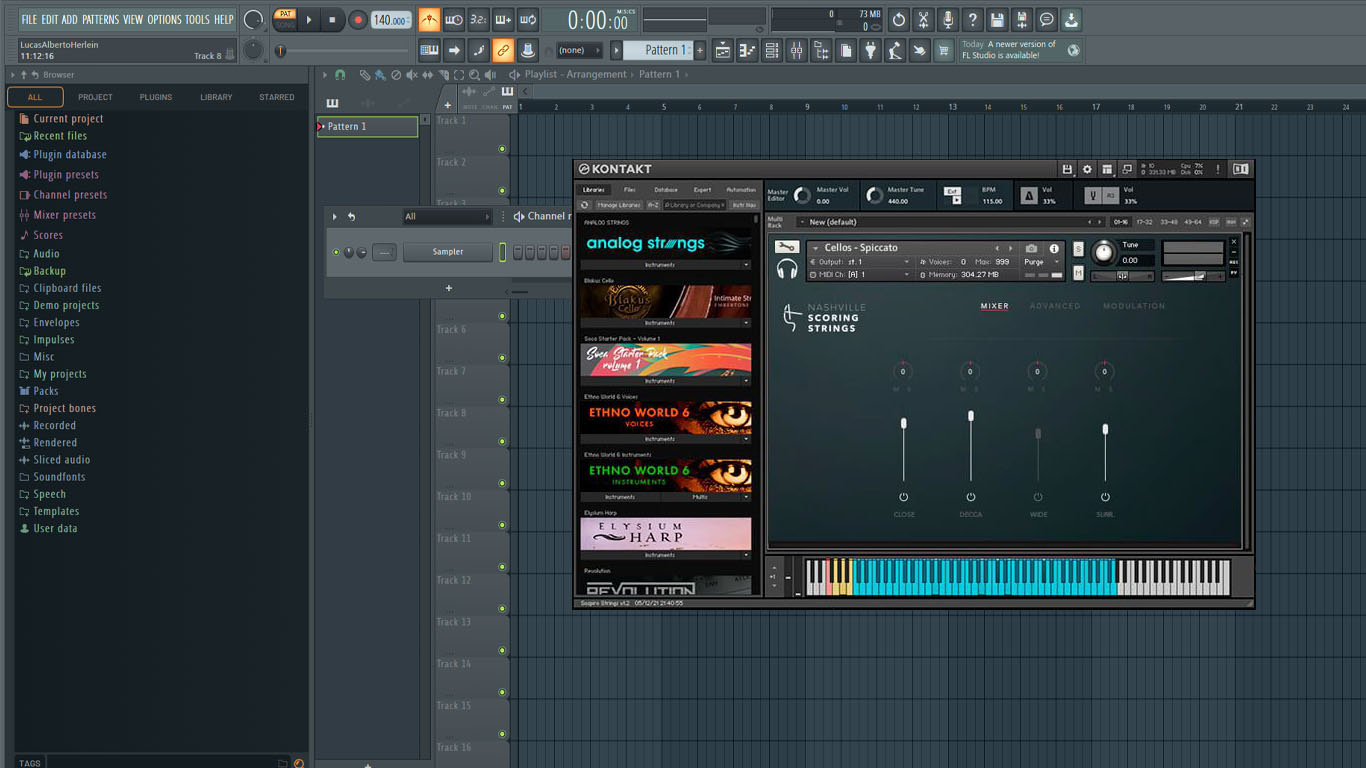Click the Sampler channel button
1366x768 pixels.
(448, 252)
